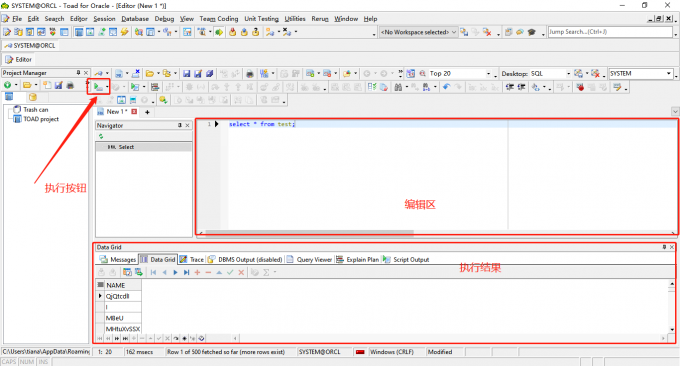Viewport: 680px width, 366px height.
Task: Close the New 1 editor tab
Action: [134, 111]
